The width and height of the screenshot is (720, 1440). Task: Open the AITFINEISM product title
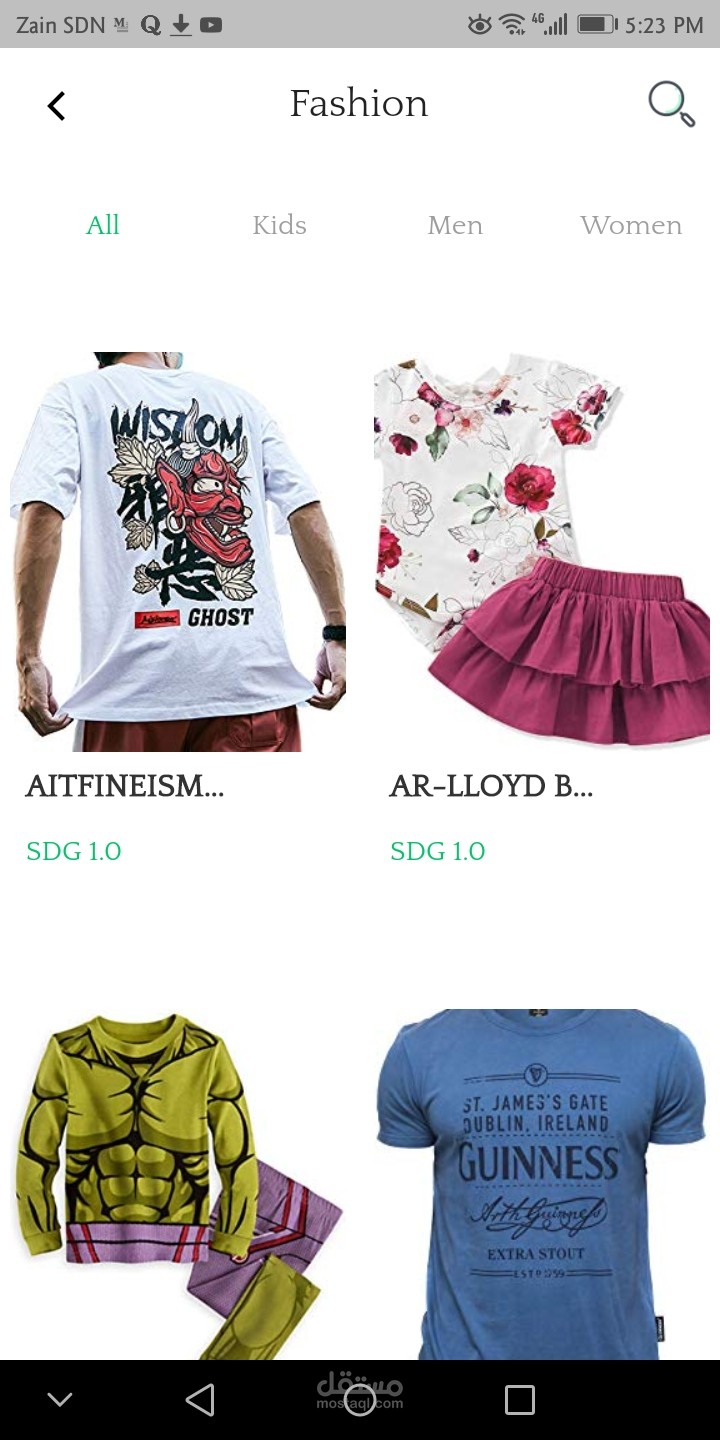125,787
